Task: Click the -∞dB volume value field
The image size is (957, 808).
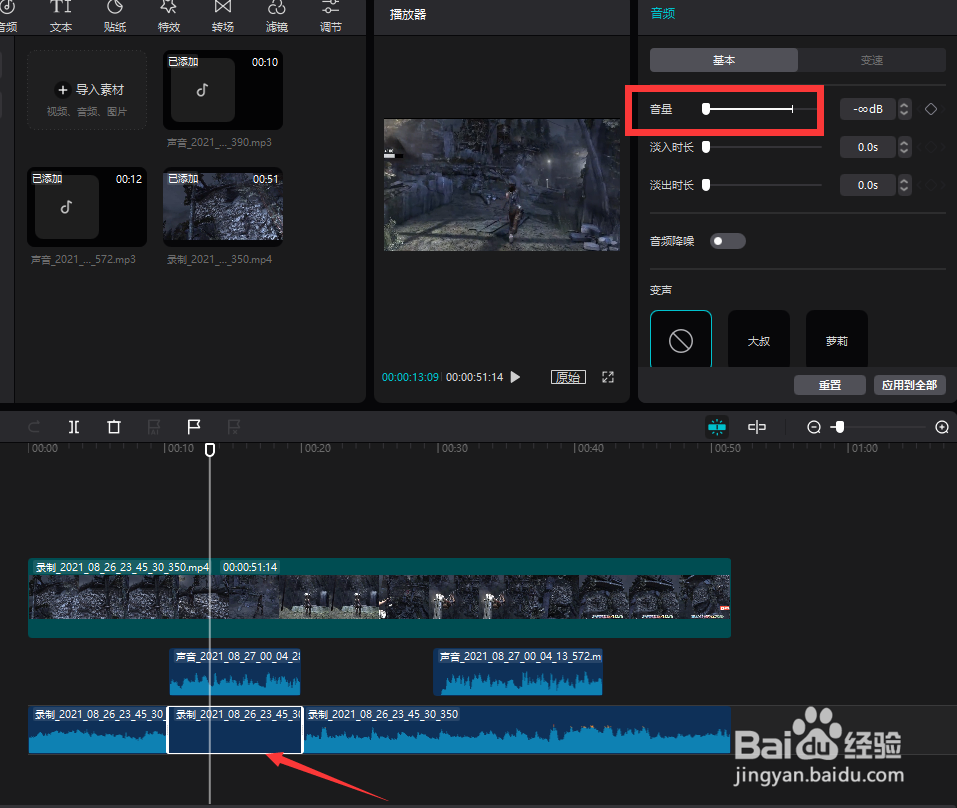Action: click(867, 109)
